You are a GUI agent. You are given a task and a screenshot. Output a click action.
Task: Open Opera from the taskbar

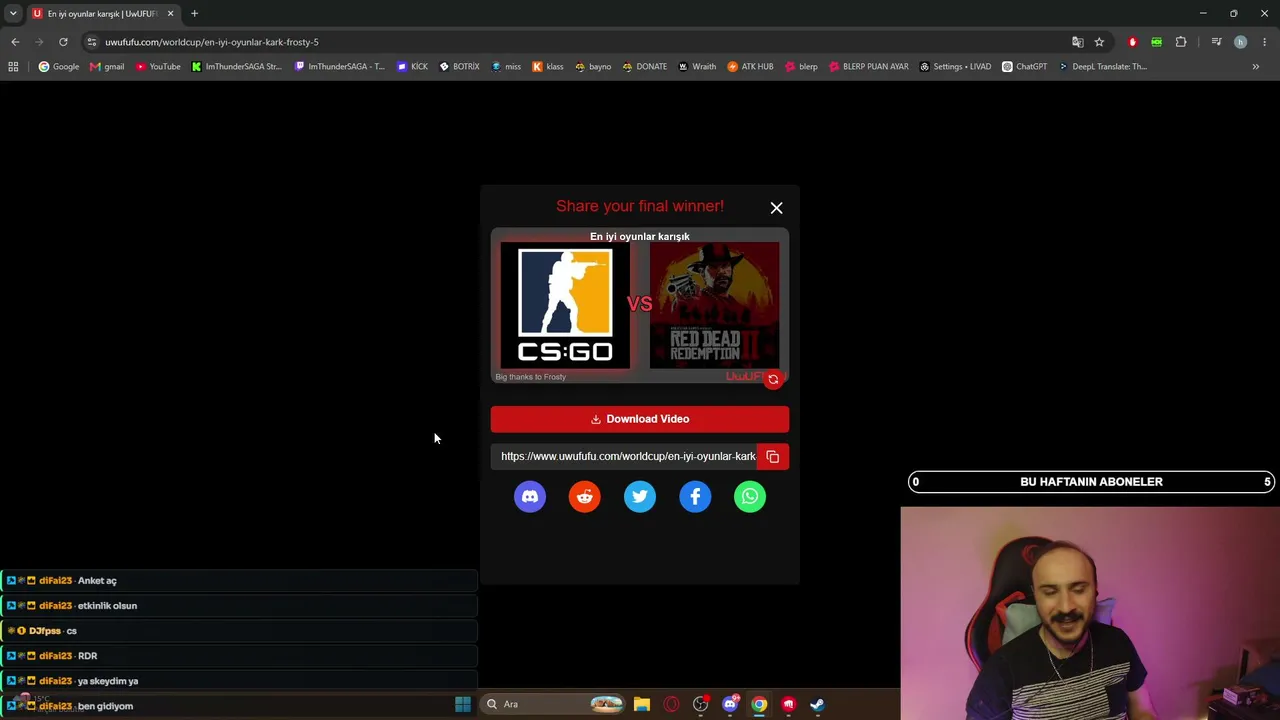click(671, 704)
